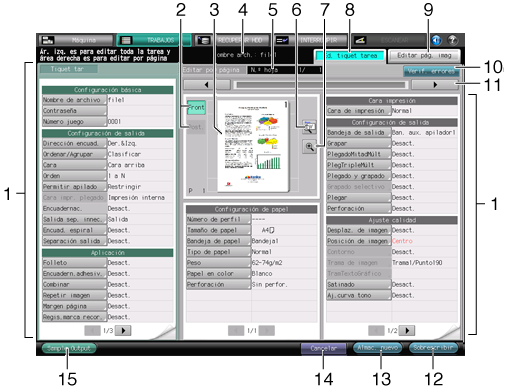Click the machine status icon

point(48,40)
